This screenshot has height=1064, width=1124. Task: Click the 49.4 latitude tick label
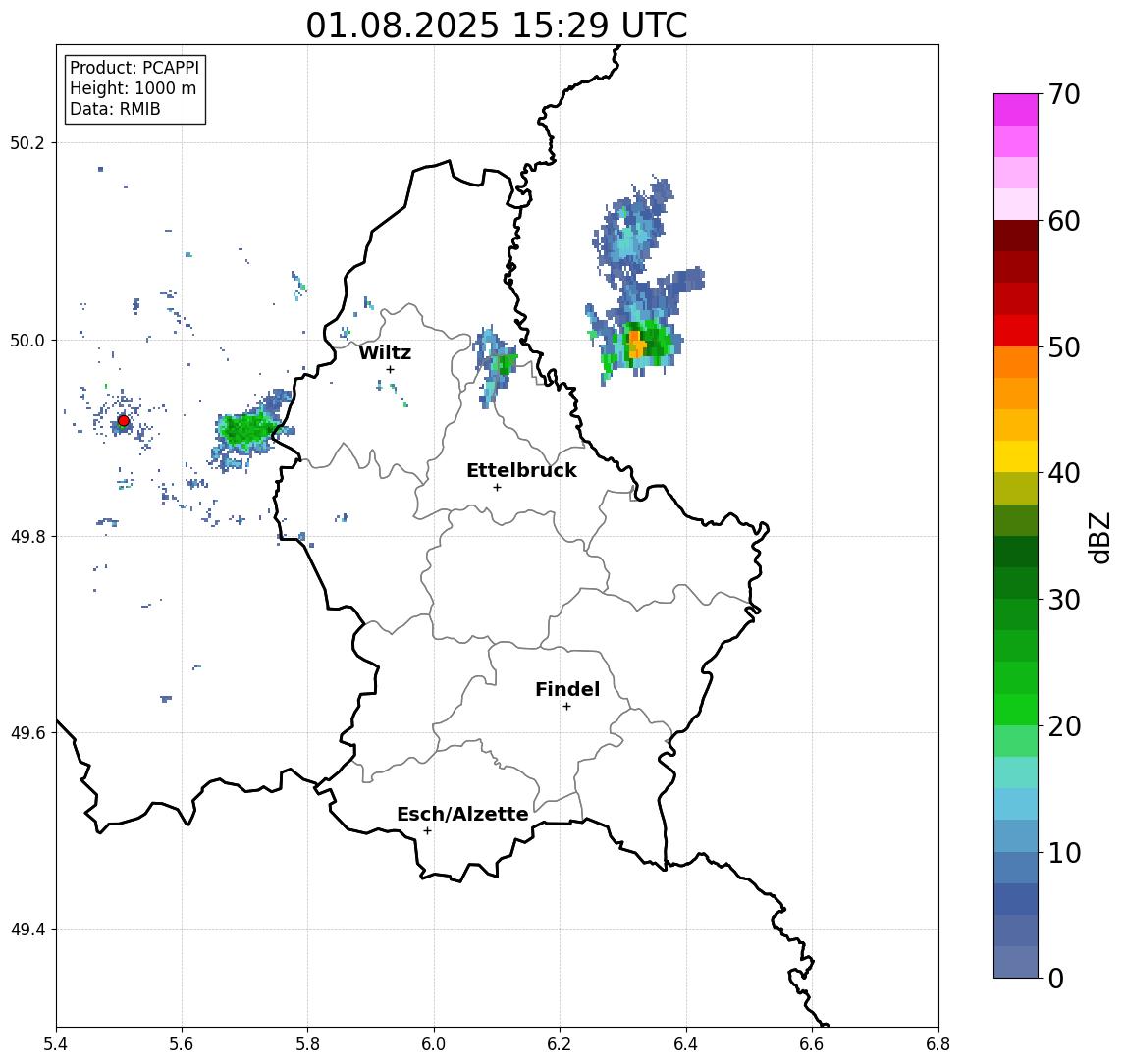pyautogui.click(x=27, y=930)
